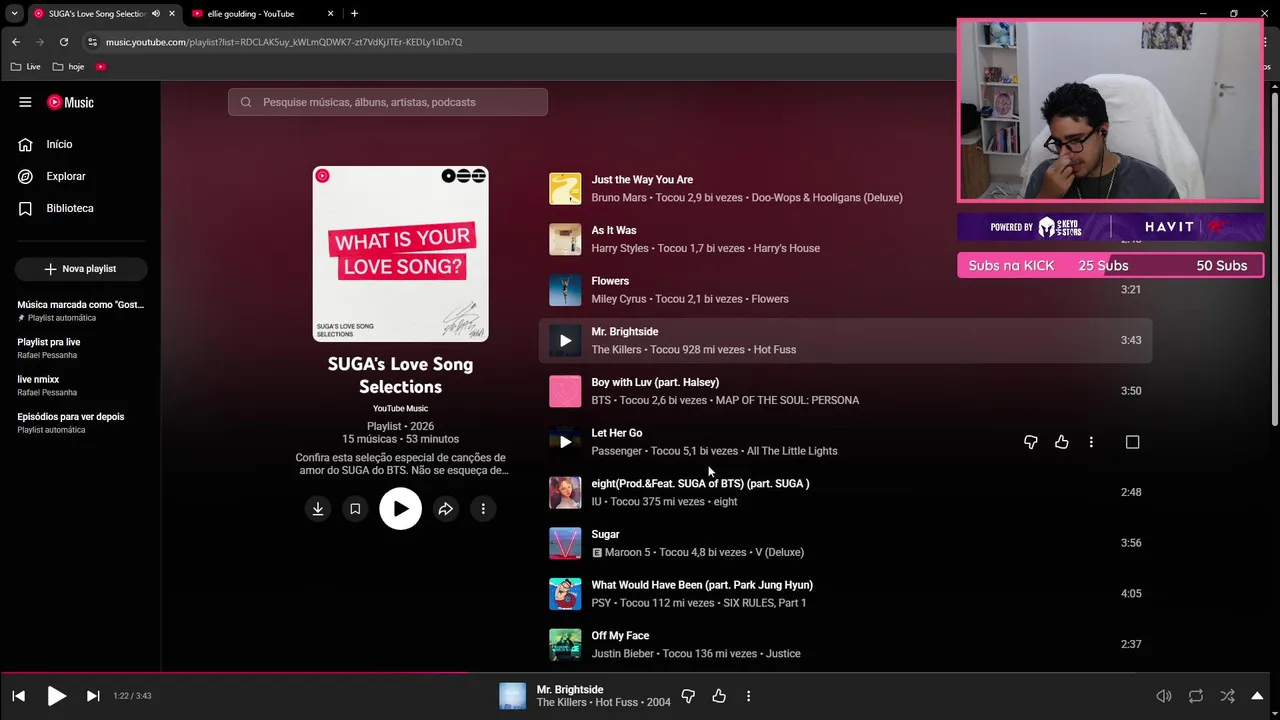
Task: Download the playlist
Action: 318,509
